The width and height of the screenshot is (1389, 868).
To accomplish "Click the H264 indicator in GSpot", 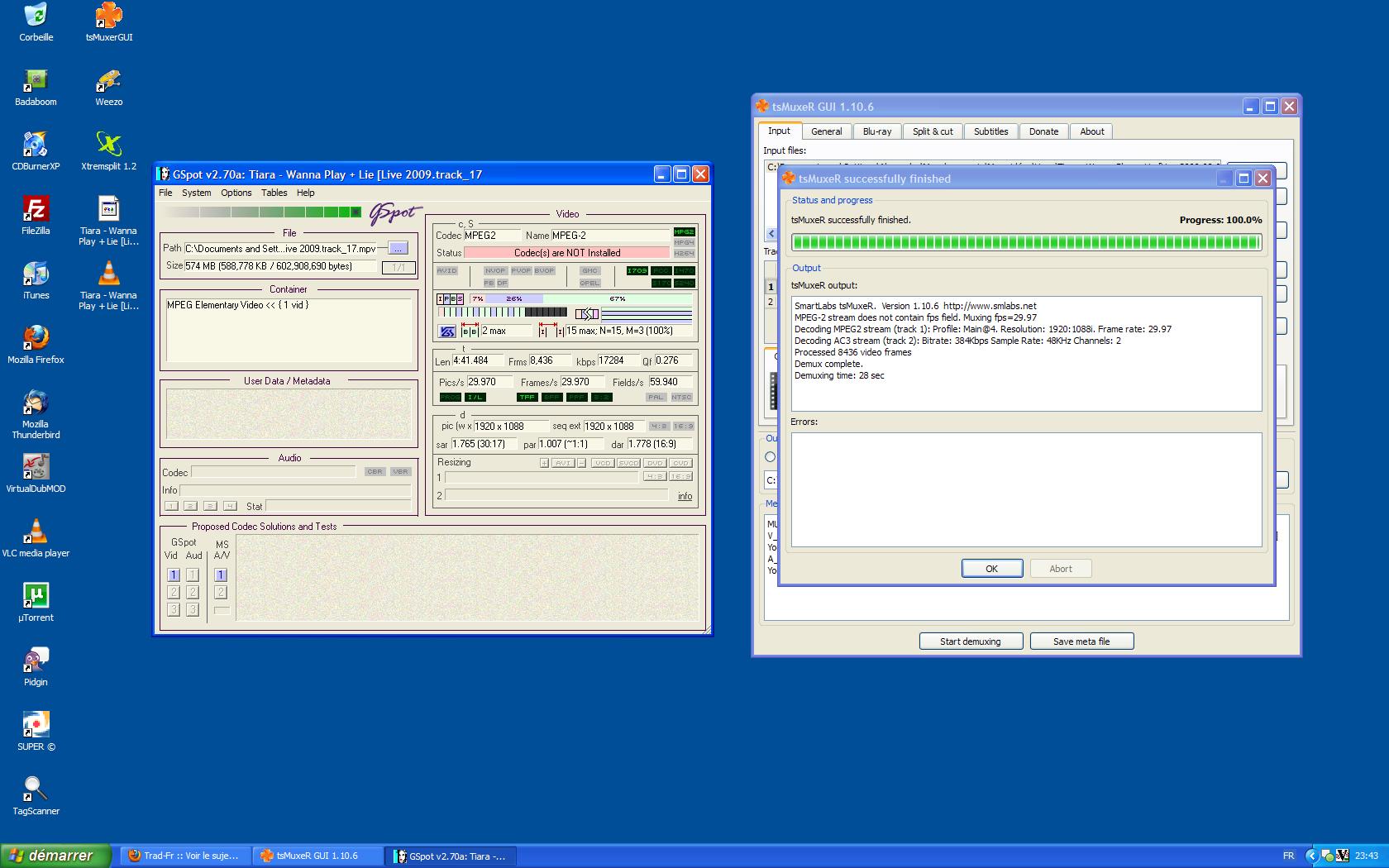I will point(685,253).
